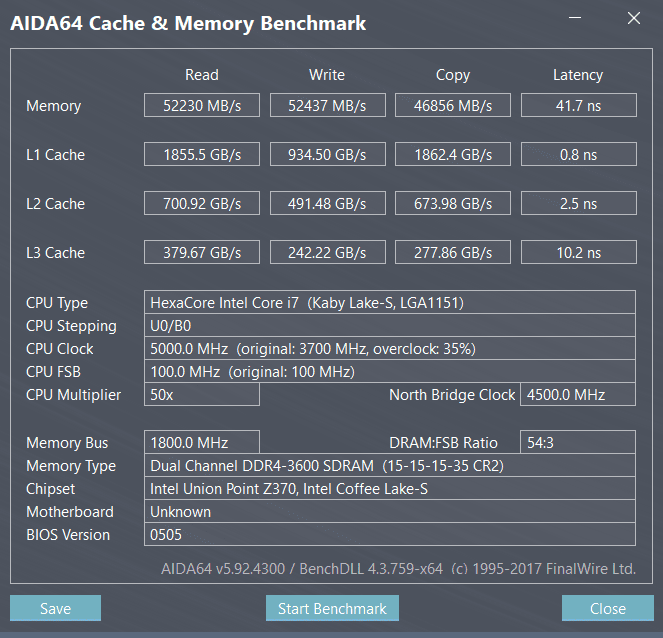Select the Memory Write 52437 MB/s field
The image size is (663, 638).
pos(328,105)
